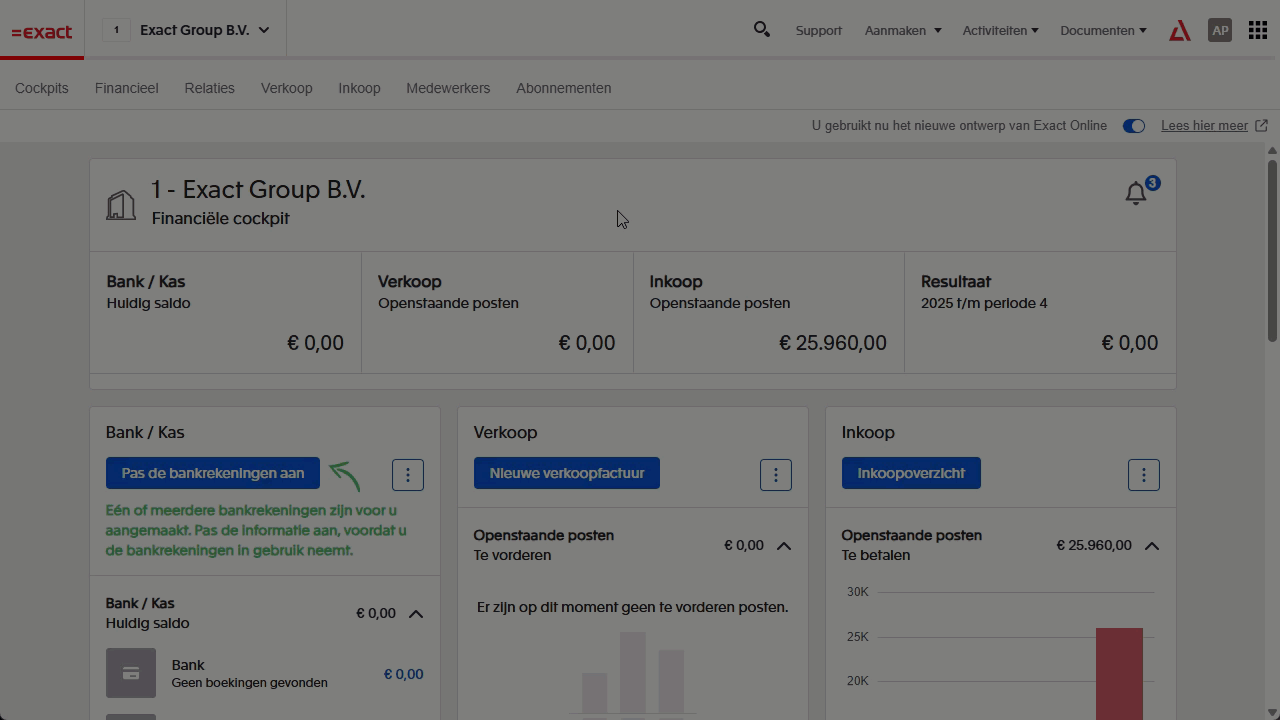Image resolution: width=1280 pixels, height=720 pixels.
Task: Open the Exact Group B.V. company dropdown
Action: (x=205, y=30)
